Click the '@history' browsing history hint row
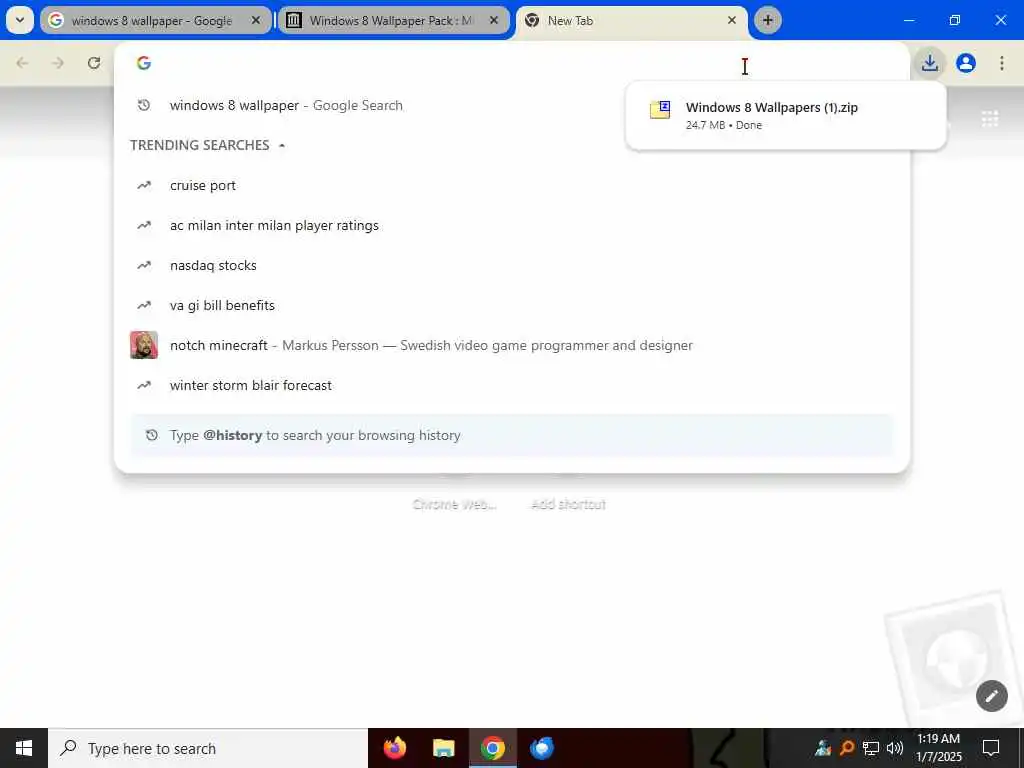 click(511, 435)
